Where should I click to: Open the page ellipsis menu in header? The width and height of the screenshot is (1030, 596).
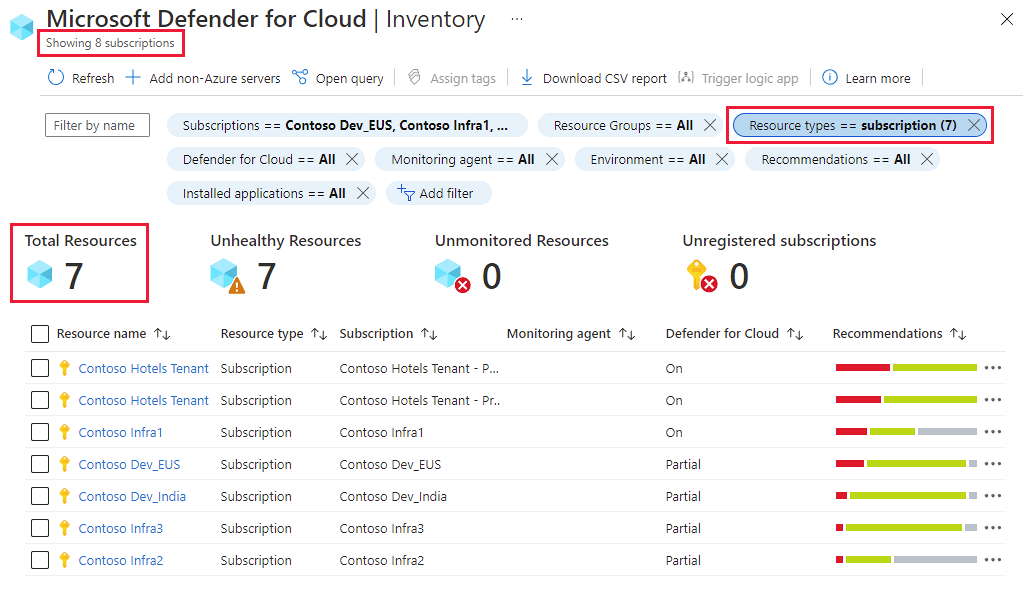[516, 19]
